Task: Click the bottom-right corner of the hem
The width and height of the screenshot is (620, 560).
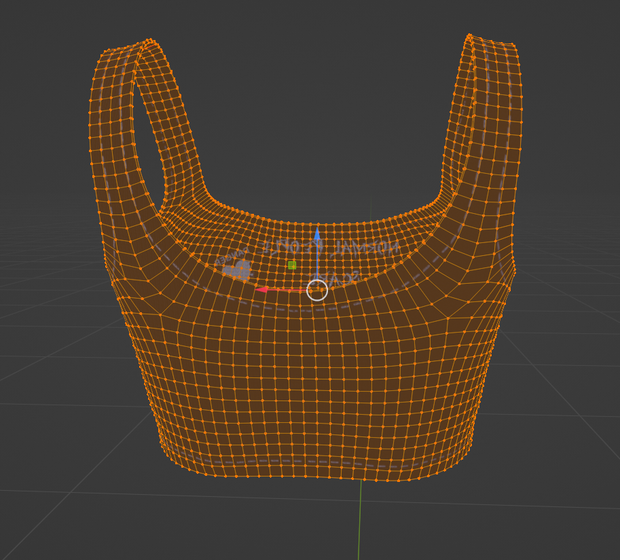Action: tap(465, 461)
